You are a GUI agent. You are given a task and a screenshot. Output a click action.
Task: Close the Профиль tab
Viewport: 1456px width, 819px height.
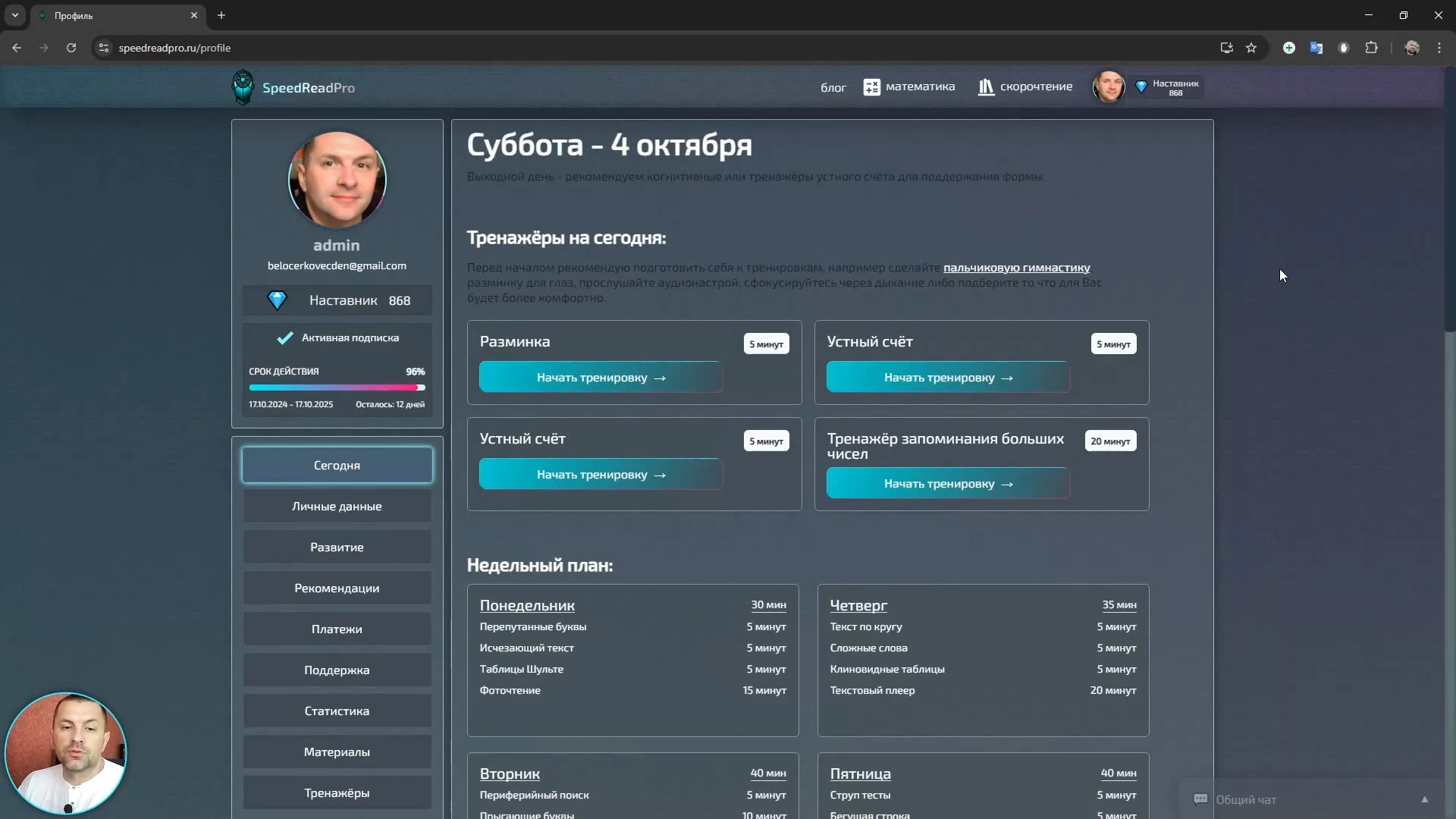point(194,15)
